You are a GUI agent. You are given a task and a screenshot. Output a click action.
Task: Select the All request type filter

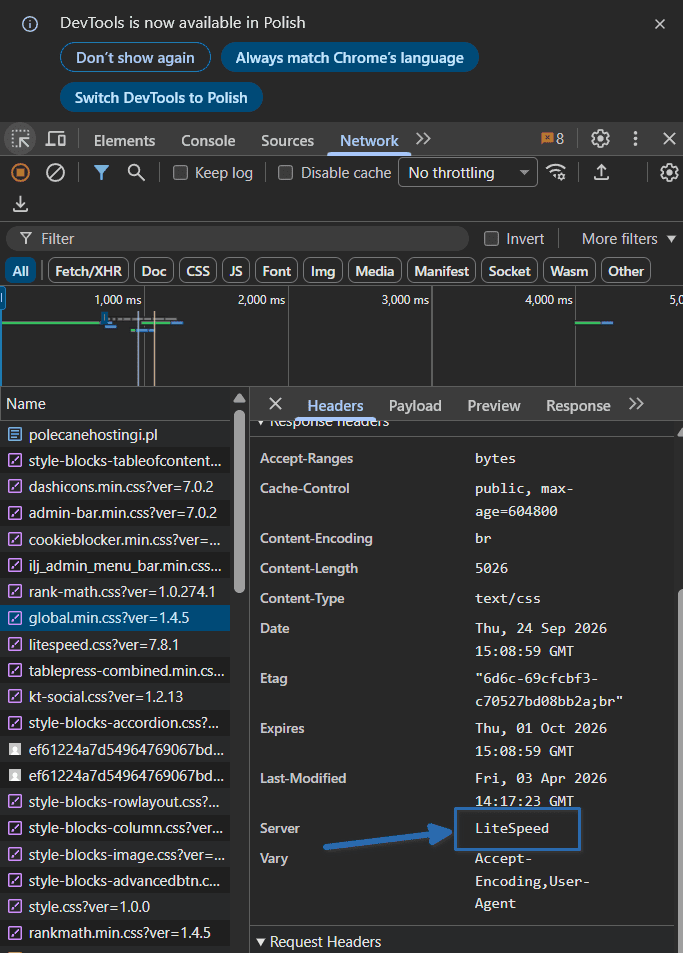click(21, 271)
